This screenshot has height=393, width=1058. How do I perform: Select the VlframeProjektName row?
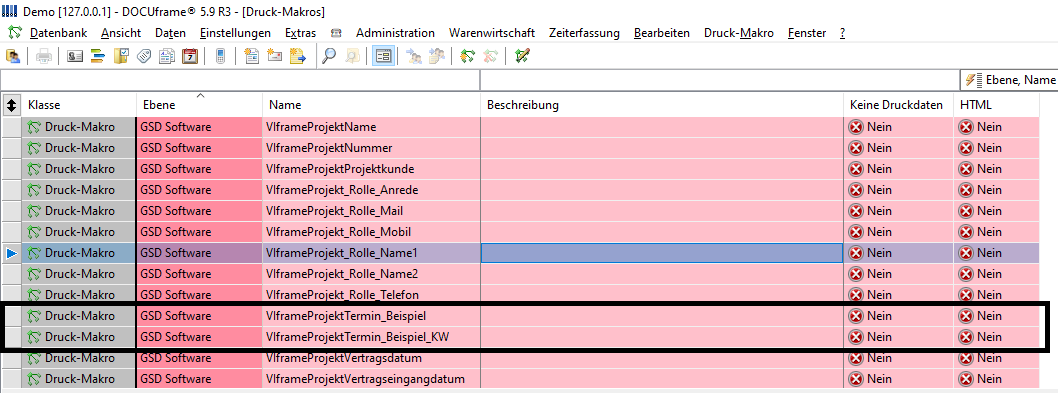[520, 127]
